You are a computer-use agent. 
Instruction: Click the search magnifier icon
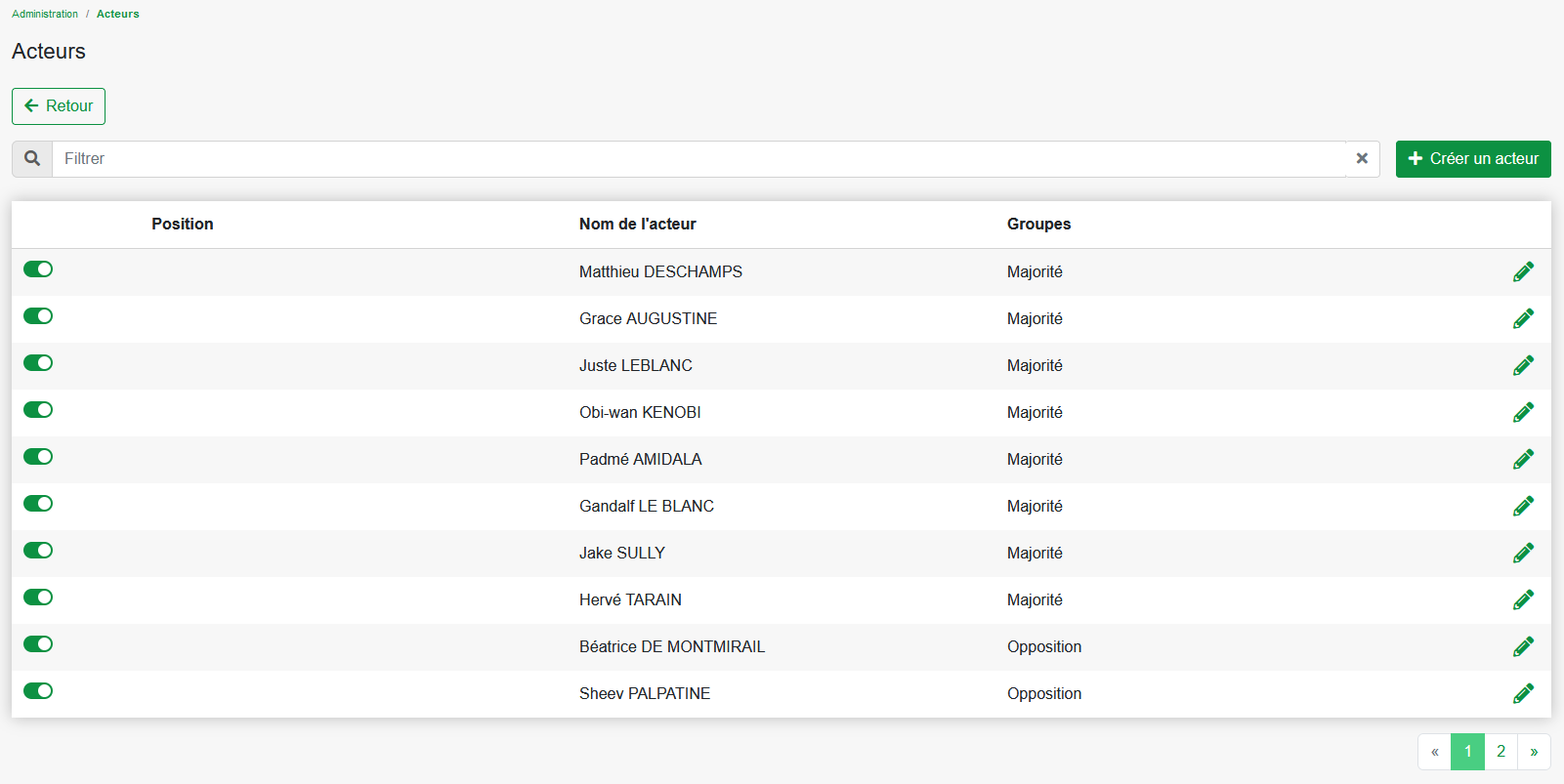click(x=32, y=159)
